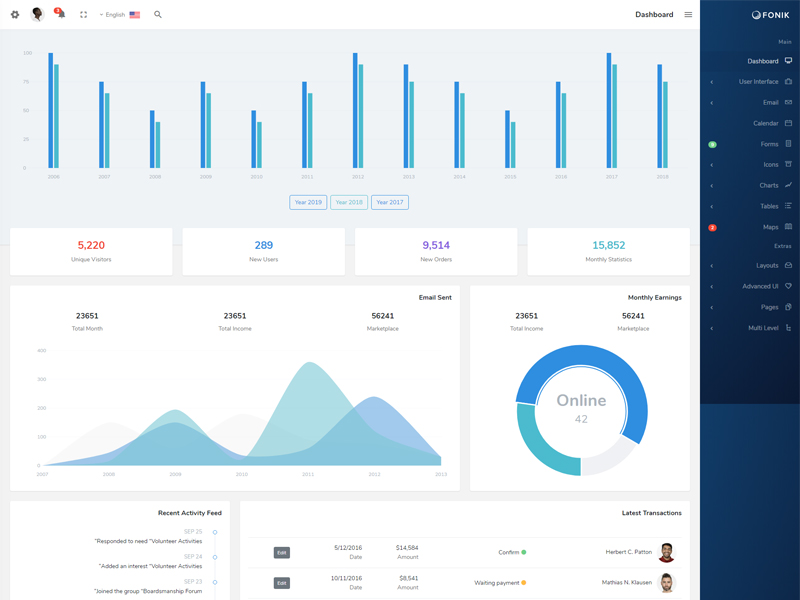Expand the User Interface submenu
Screen dimensions: 800x600
pyautogui.click(x=758, y=82)
